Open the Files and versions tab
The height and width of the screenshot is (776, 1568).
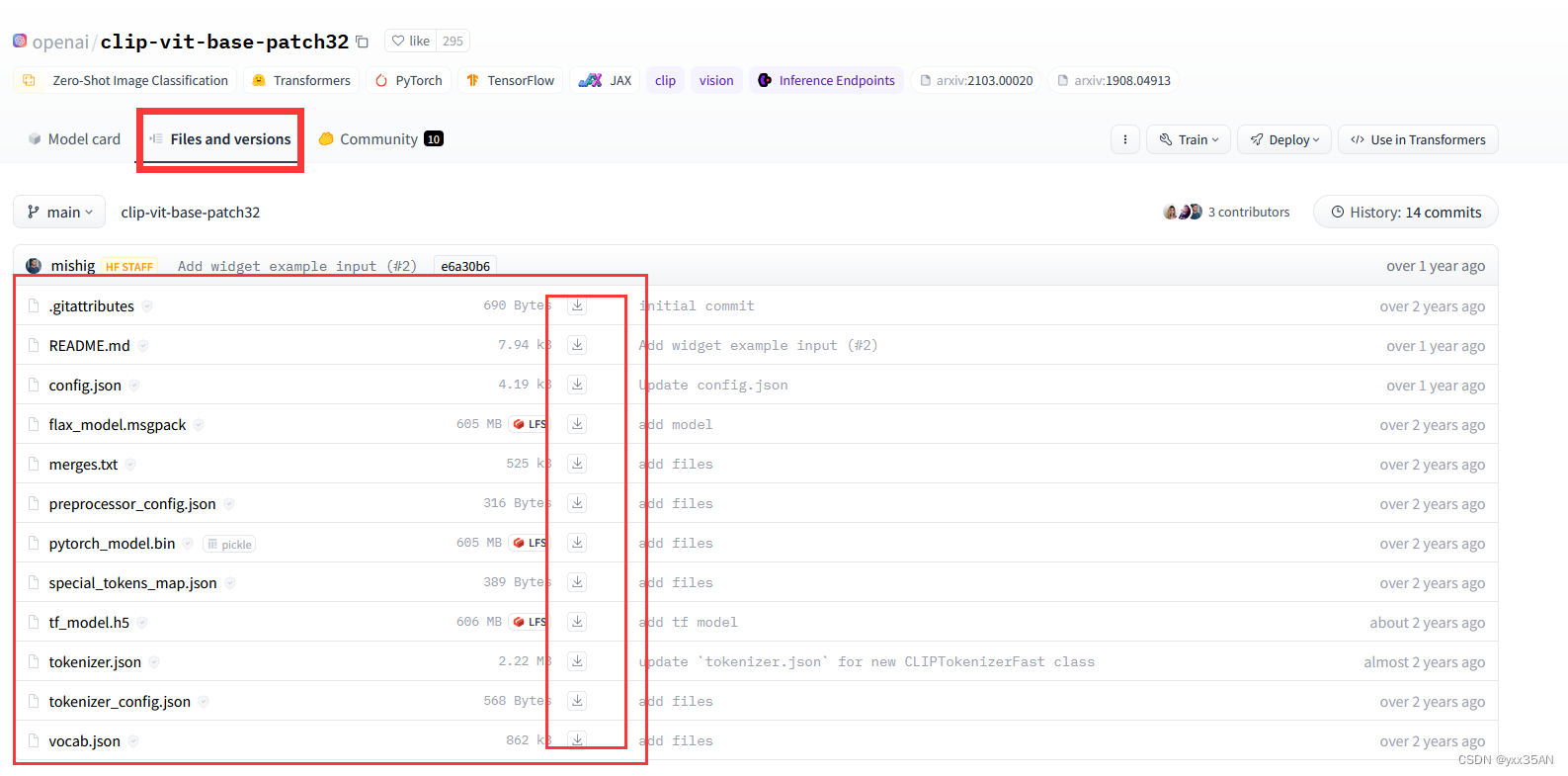[220, 139]
